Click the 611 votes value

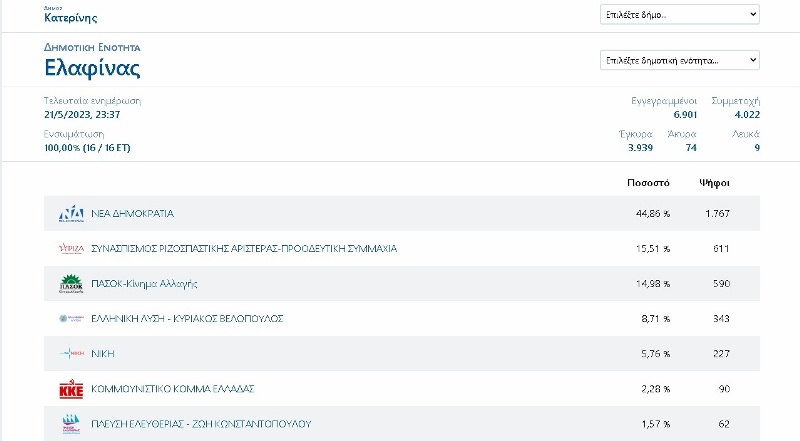pyautogui.click(x=721, y=249)
